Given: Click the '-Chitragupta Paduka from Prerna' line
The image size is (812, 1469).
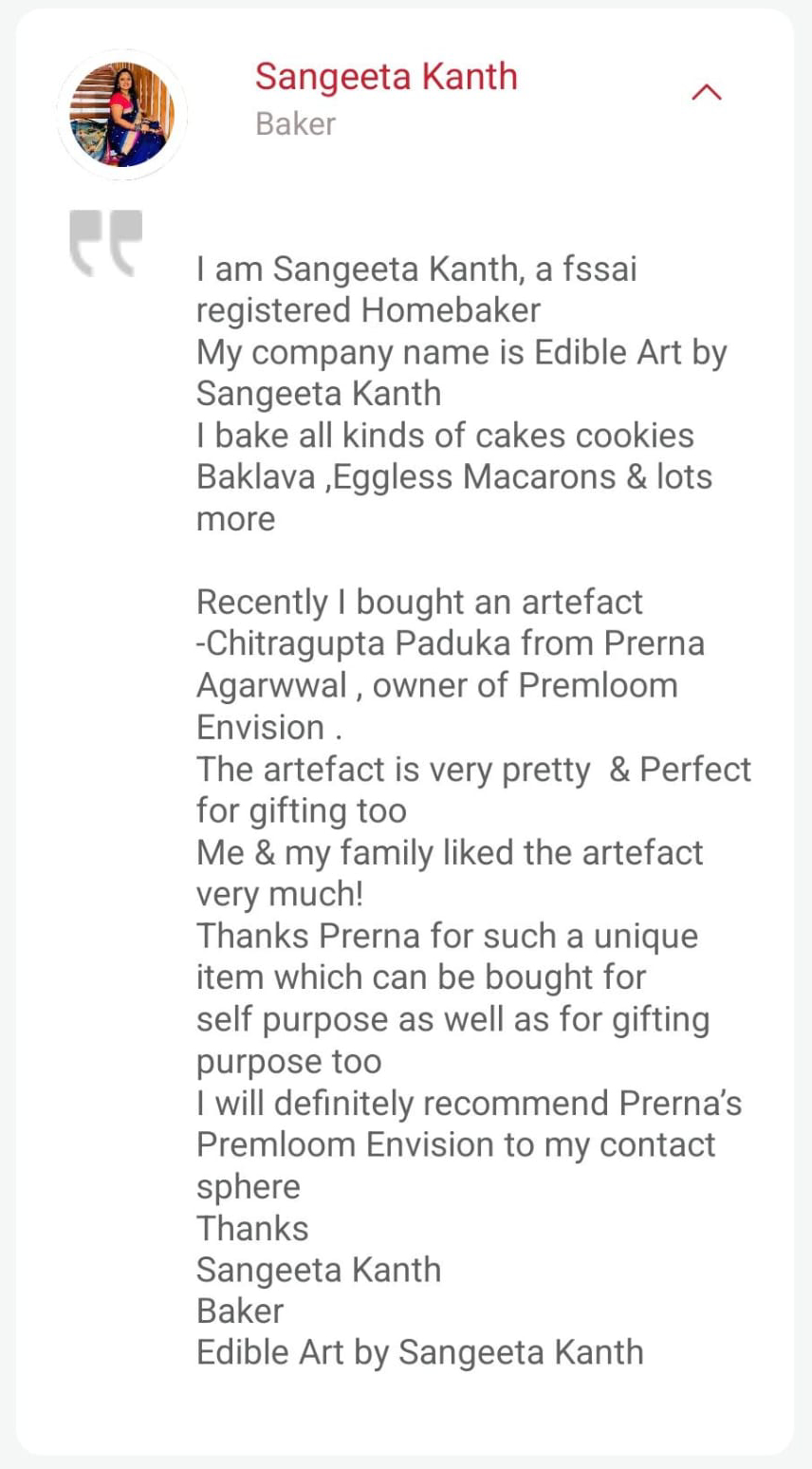Looking at the screenshot, I should point(450,643).
